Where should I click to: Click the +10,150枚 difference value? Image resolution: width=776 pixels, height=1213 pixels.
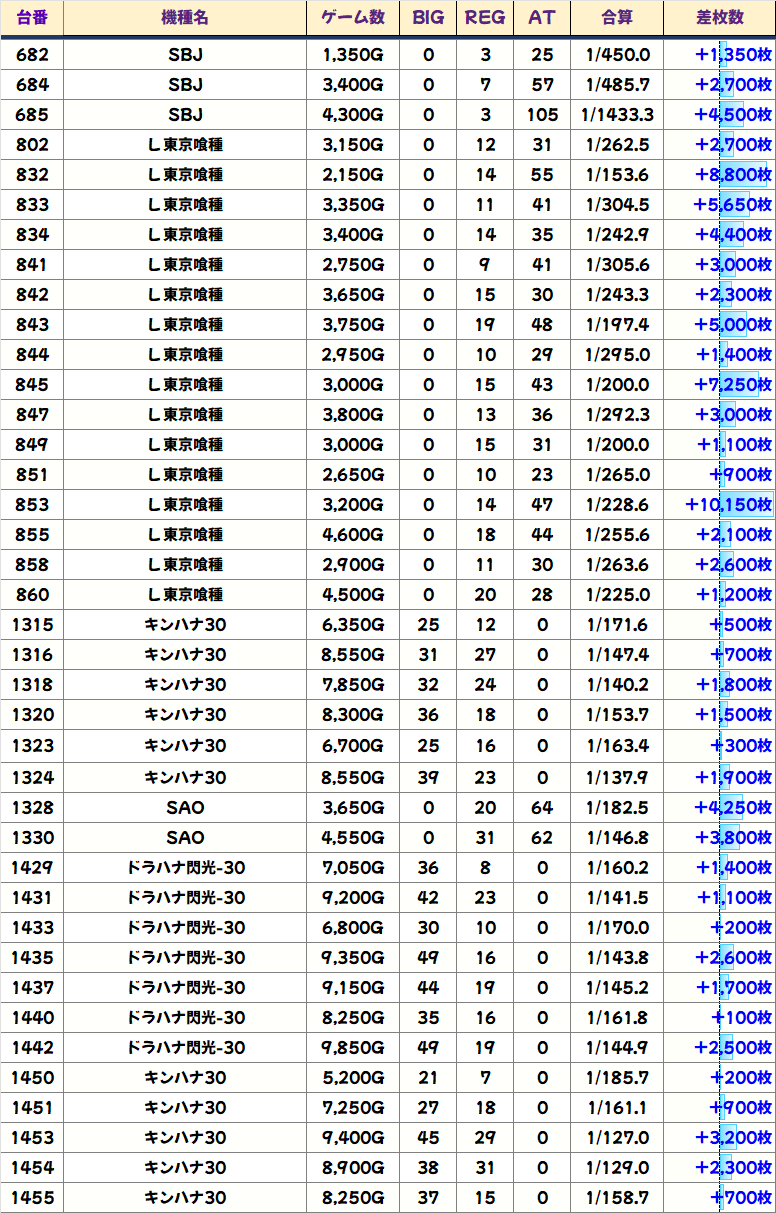pyautogui.click(x=729, y=505)
